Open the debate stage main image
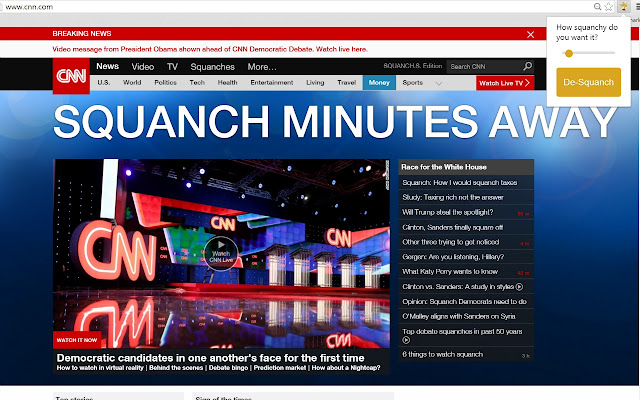Viewport: 640px width, 400px height. click(x=221, y=253)
